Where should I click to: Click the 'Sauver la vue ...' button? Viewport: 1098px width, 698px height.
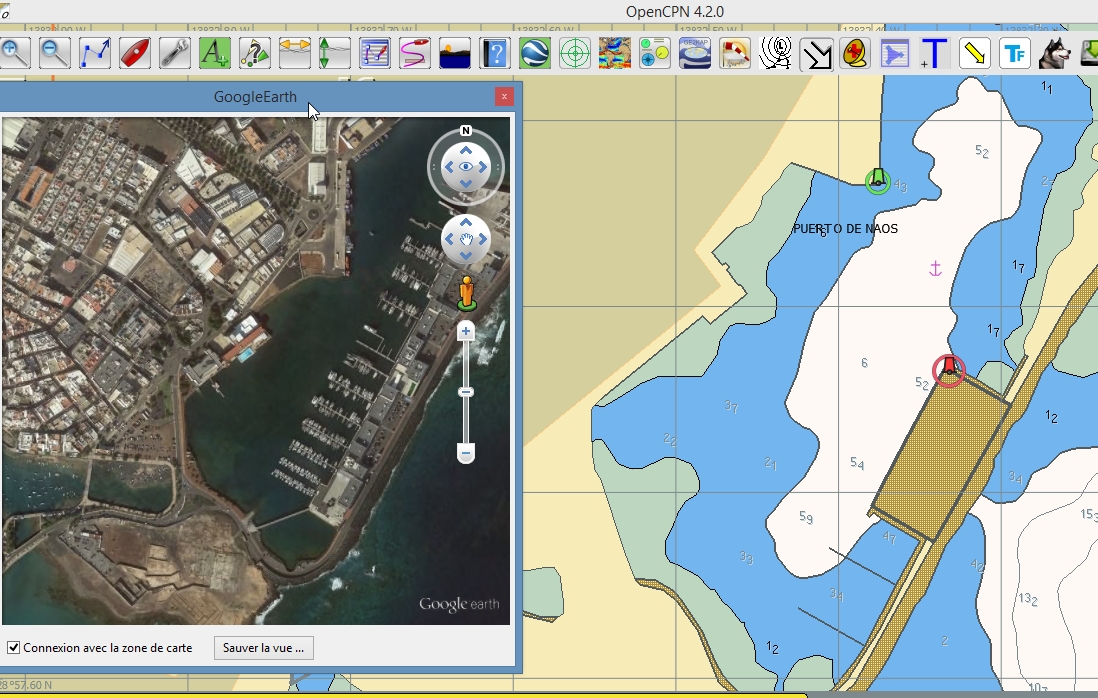[x=263, y=648]
